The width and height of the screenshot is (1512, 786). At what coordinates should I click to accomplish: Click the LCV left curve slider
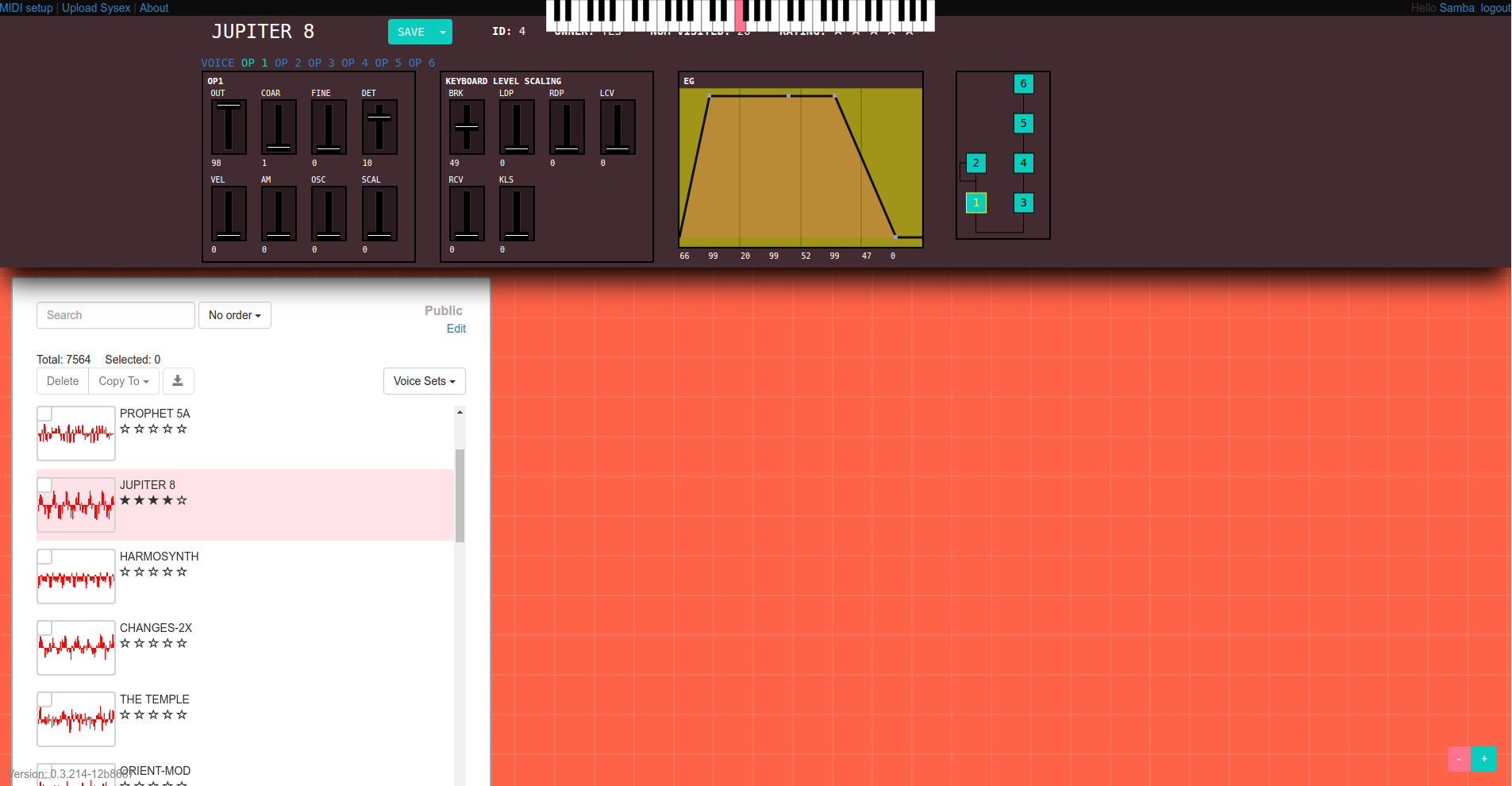[x=617, y=127]
